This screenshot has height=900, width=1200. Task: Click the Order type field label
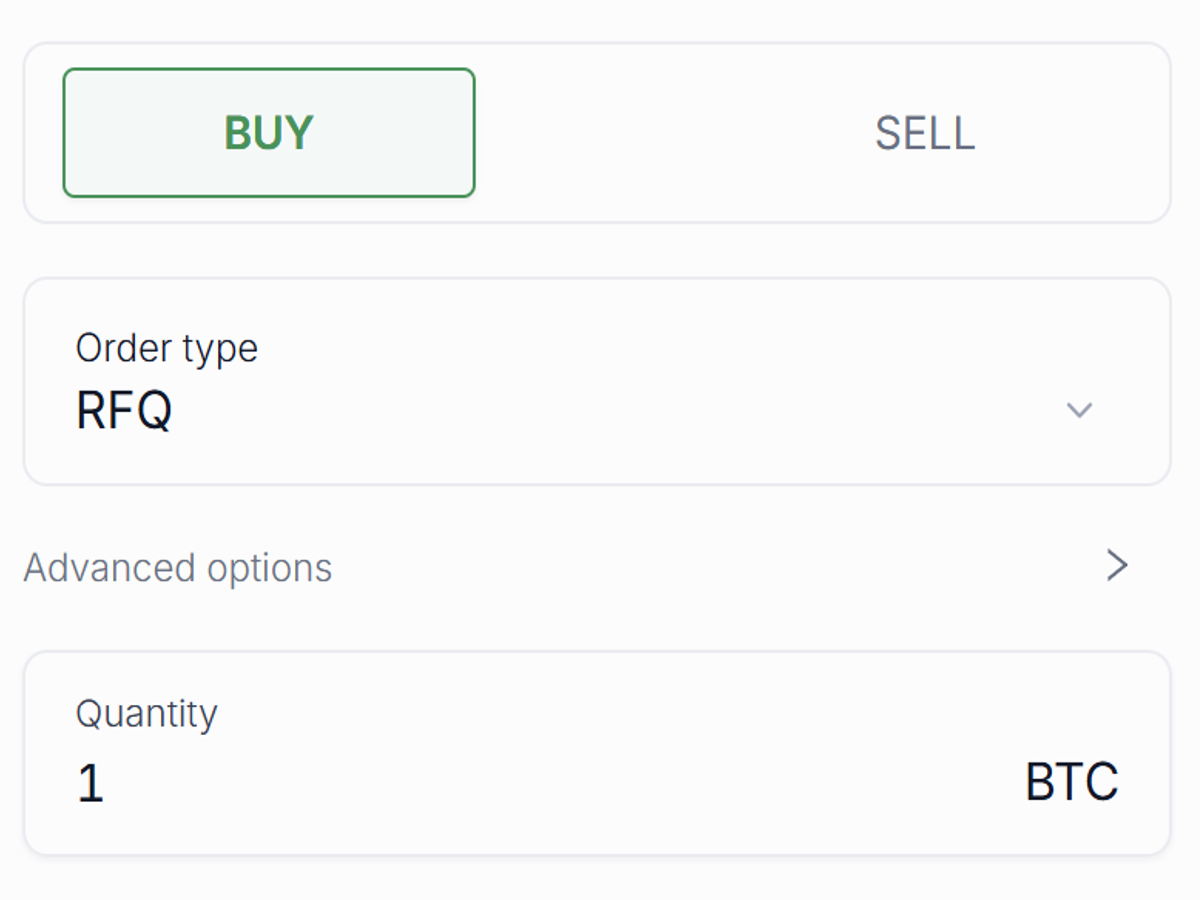point(167,348)
